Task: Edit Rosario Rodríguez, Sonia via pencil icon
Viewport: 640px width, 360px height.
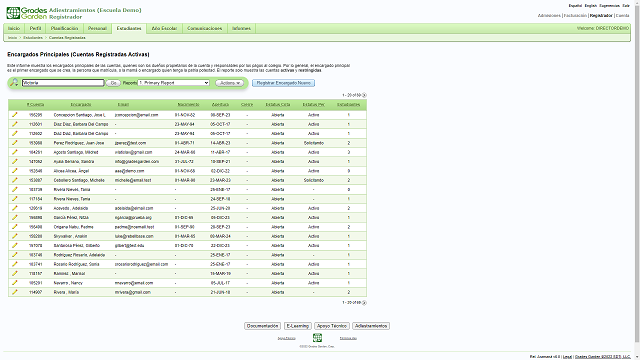Action: tap(15, 264)
